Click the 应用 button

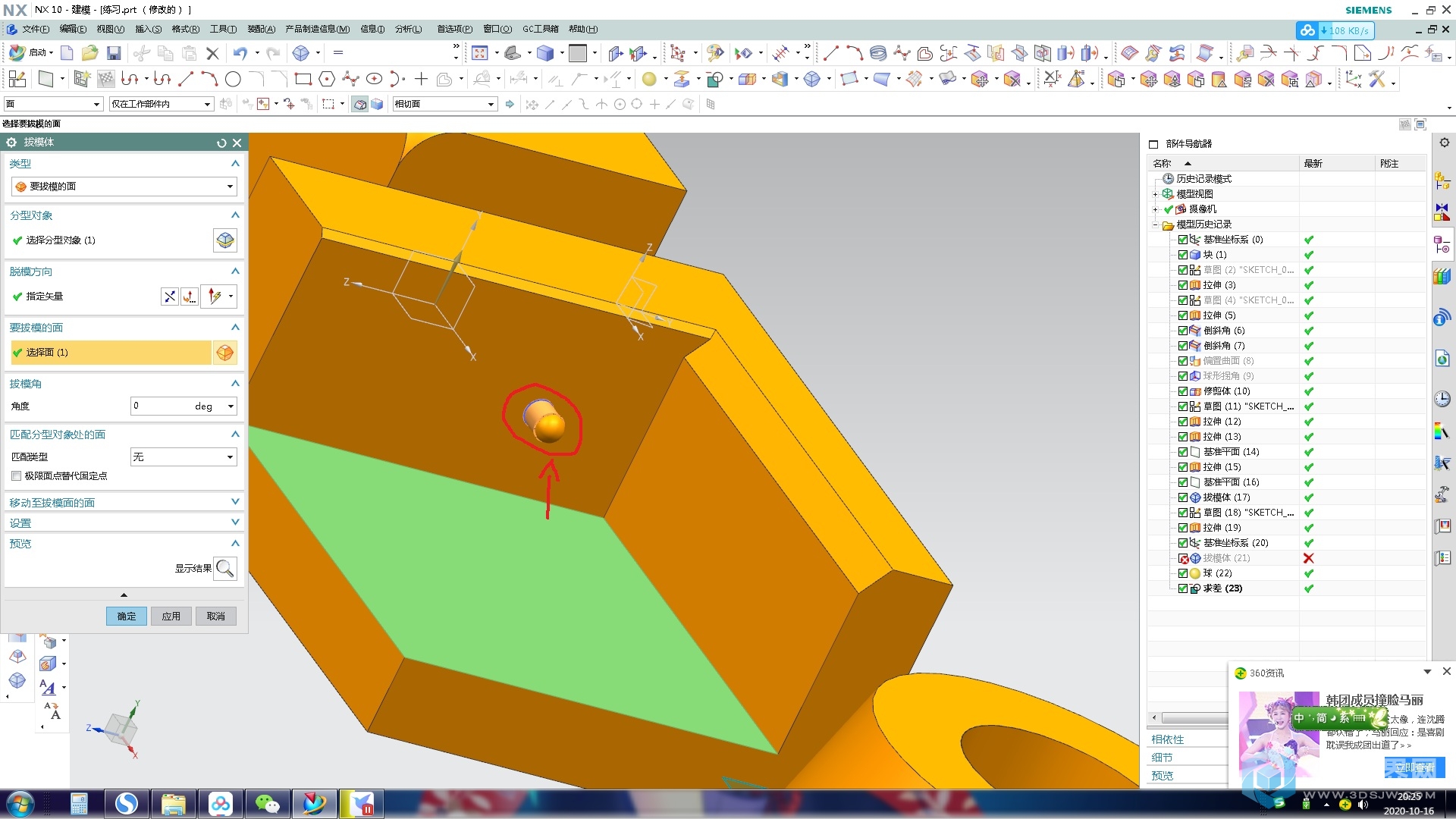pos(171,616)
